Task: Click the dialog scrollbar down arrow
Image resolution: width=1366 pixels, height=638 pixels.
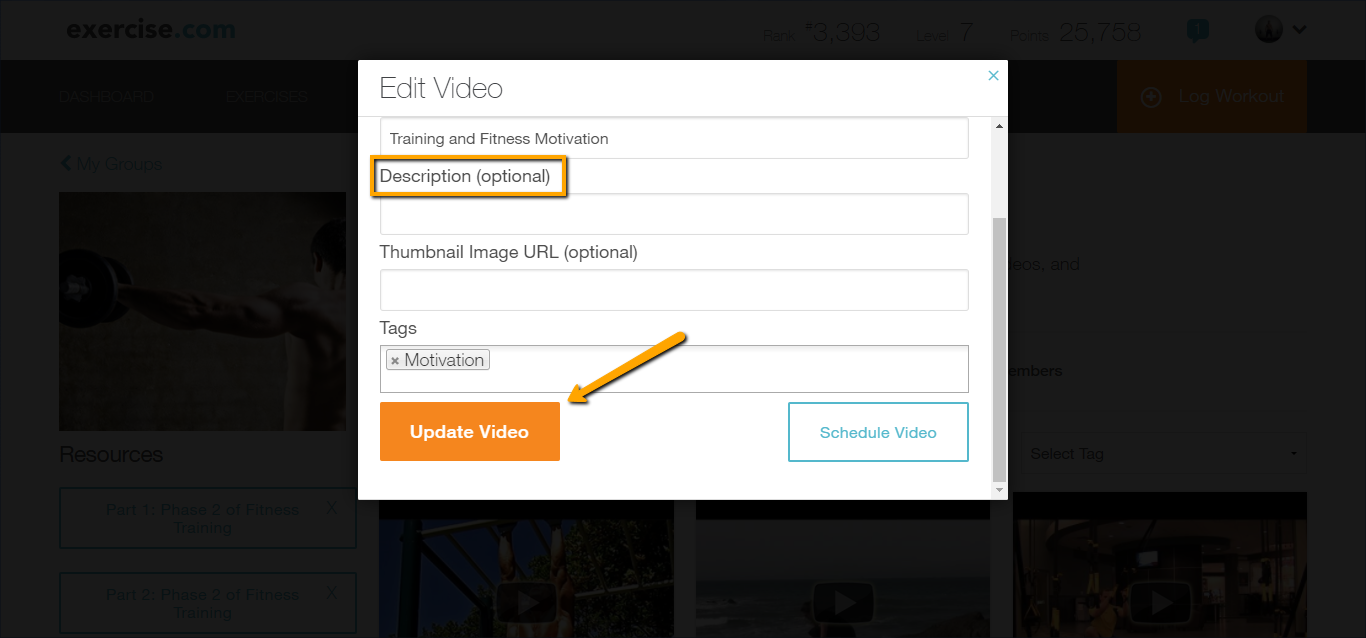Action: click(x=998, y=490)
